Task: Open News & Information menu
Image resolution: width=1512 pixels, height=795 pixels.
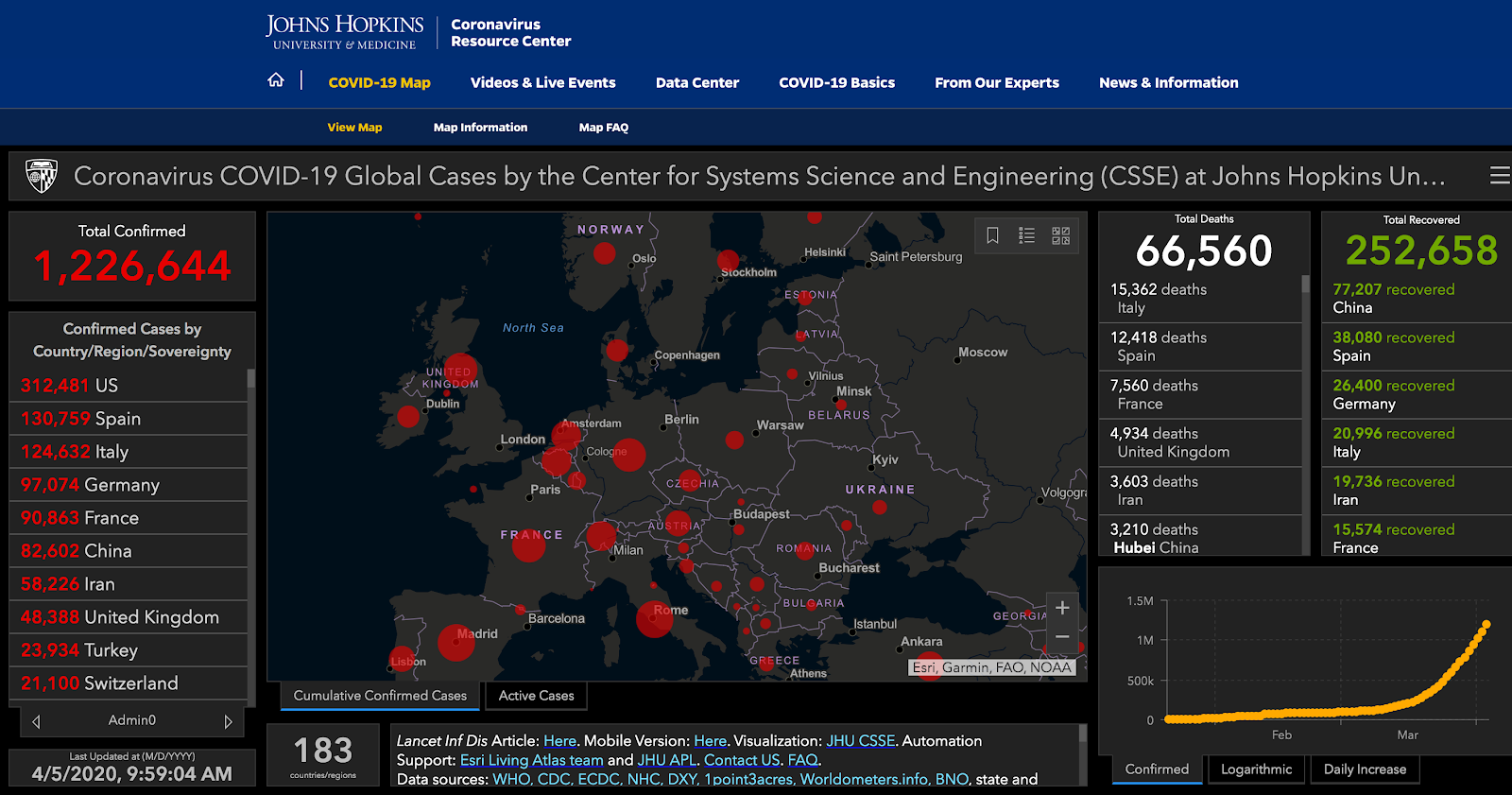Action: coord(1169,83)
